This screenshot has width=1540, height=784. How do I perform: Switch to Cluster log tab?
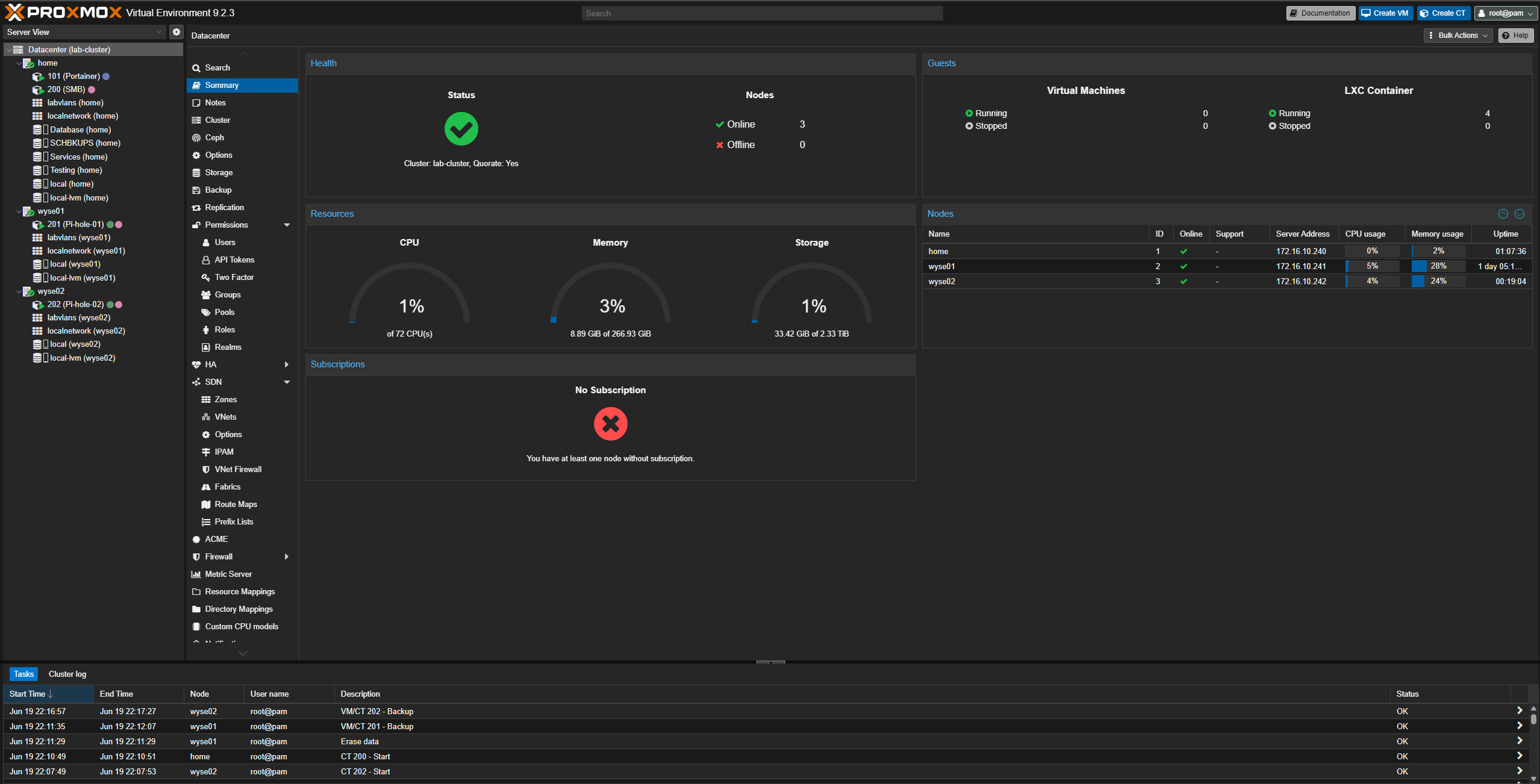(x=67, y=674)
